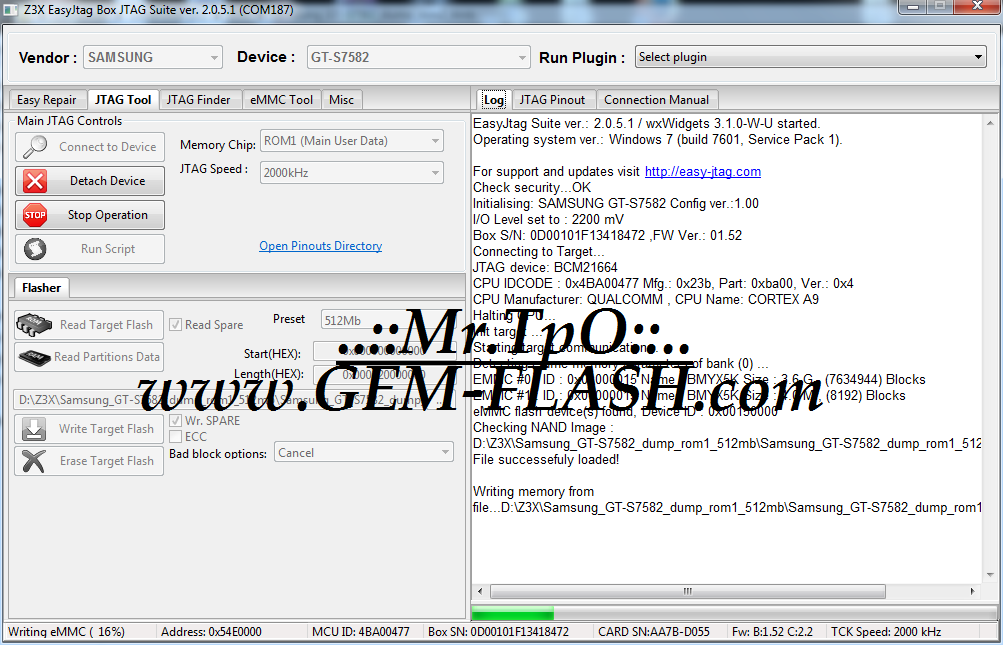Click the Read Partitions Data button label
Image resolution: width=1003 pixels, height=645 pixels.
pos(107,356)
